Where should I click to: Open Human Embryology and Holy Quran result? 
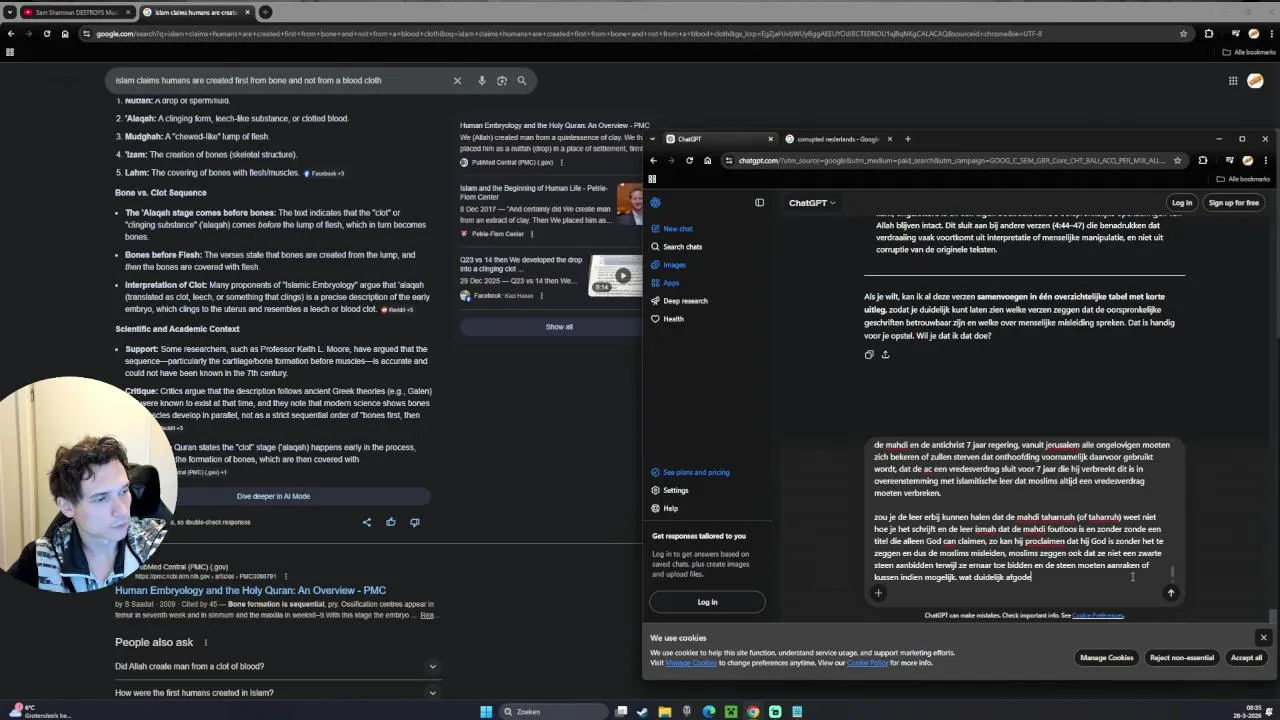(x=250, y=590)
